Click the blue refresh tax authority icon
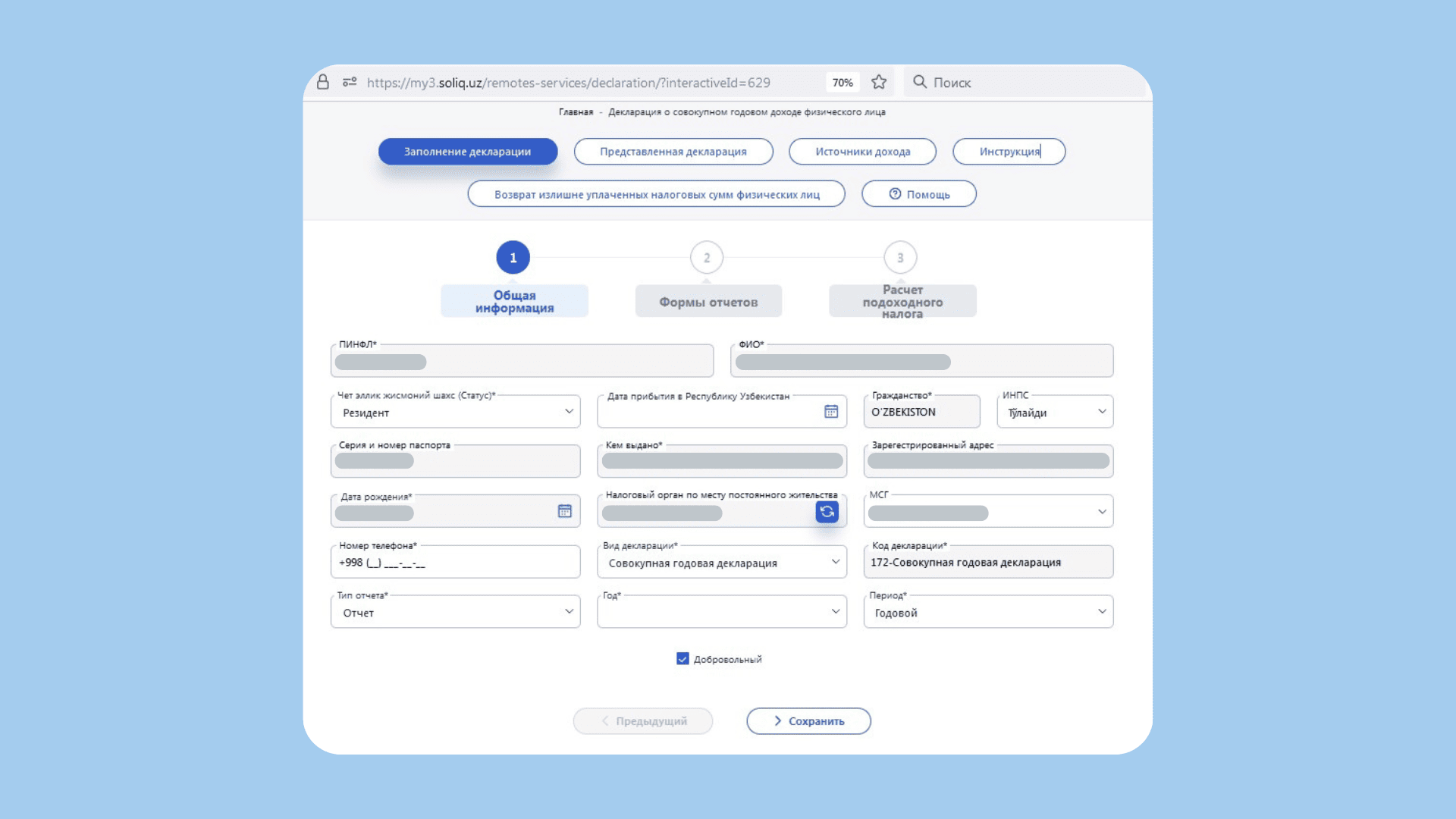Viewport: 1456px width, 819px height. (827, 512)
